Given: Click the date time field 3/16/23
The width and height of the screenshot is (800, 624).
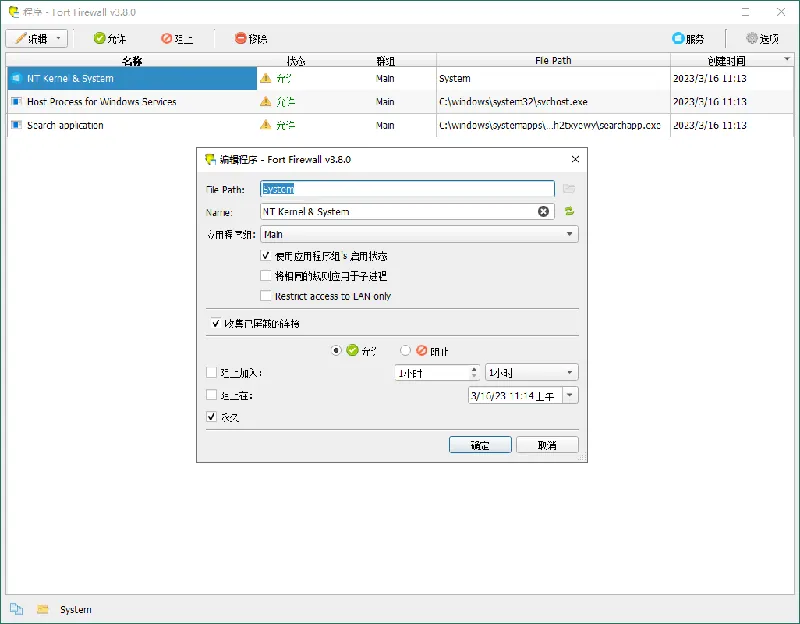Looking at the screenshot, I should pos(515,395).
